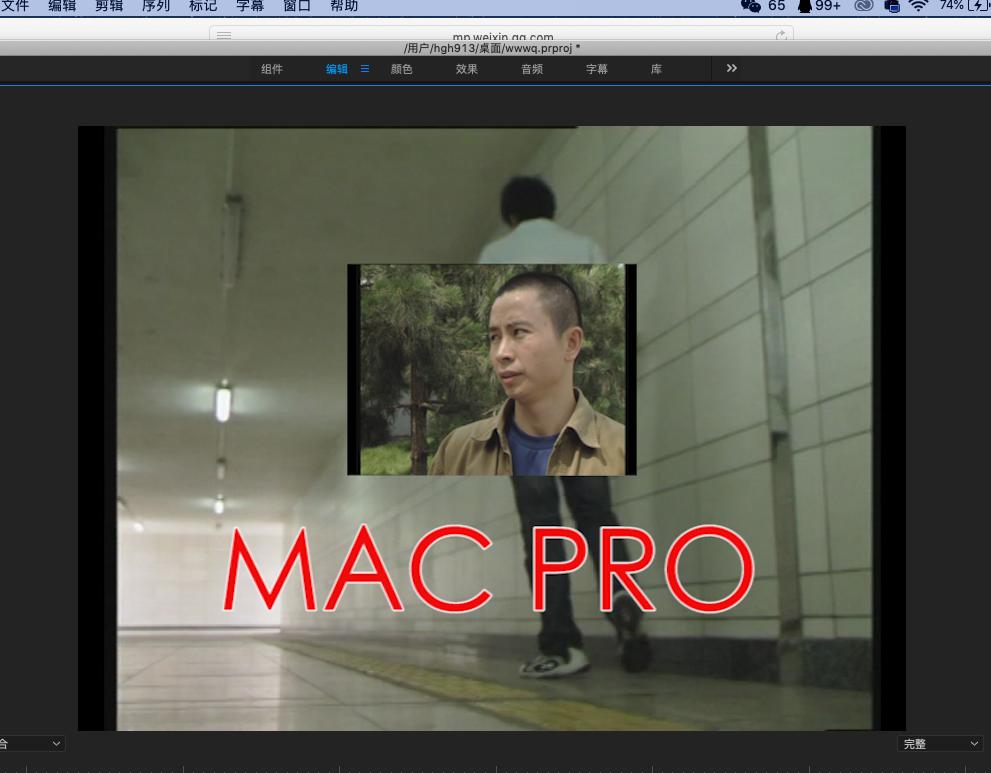Viewport: 991px width, 773px height.
Task: Open the 文件 menu
Action: pyautogui.click(x=15, y=6)
